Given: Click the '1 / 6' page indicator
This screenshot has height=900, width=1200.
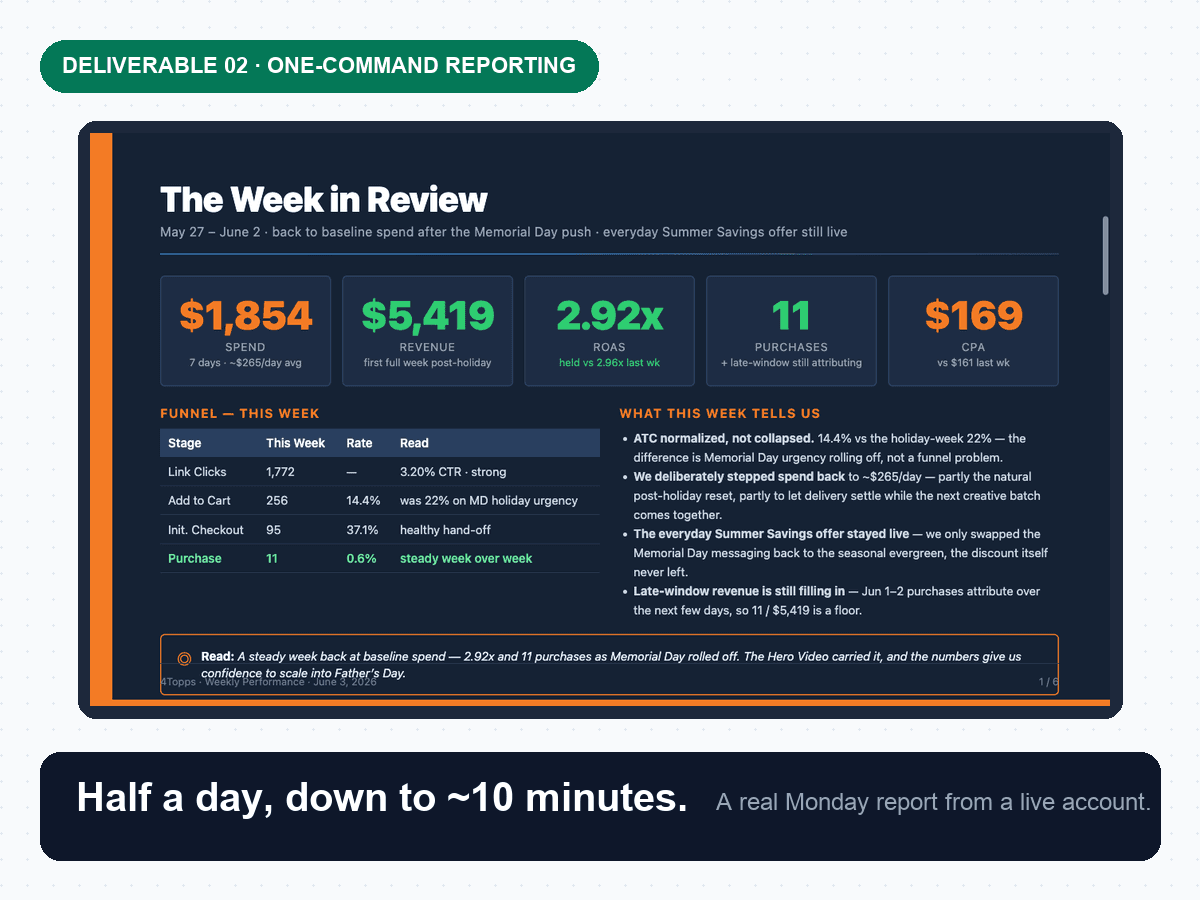Looking at the screenshot, I should tap(1048, 682).
